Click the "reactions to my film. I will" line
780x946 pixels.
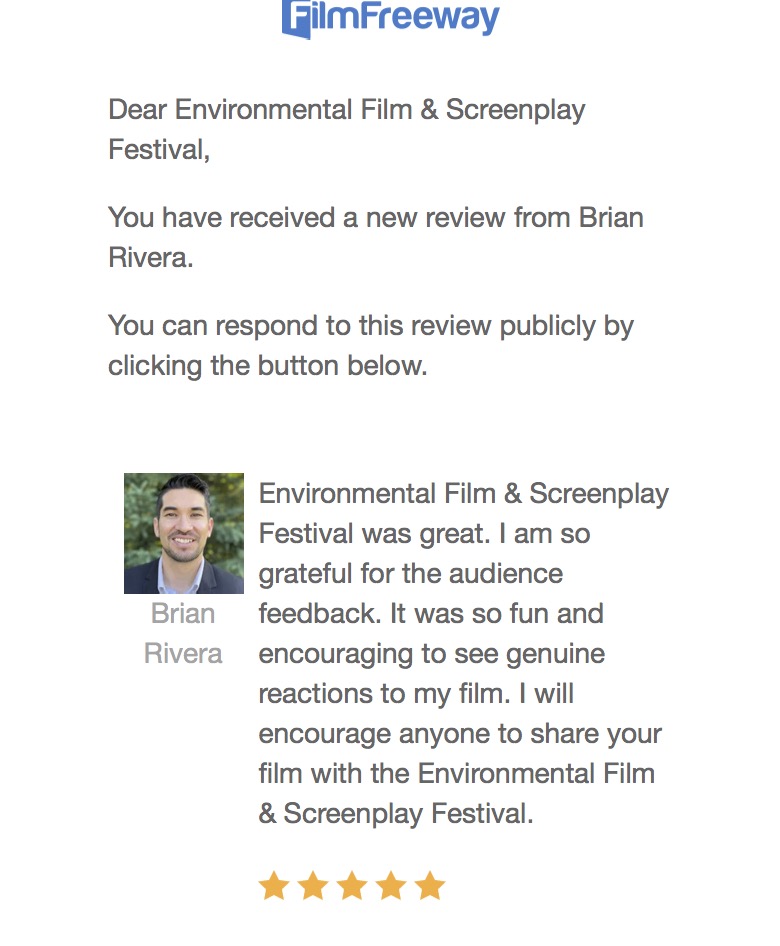pos(416,694)
